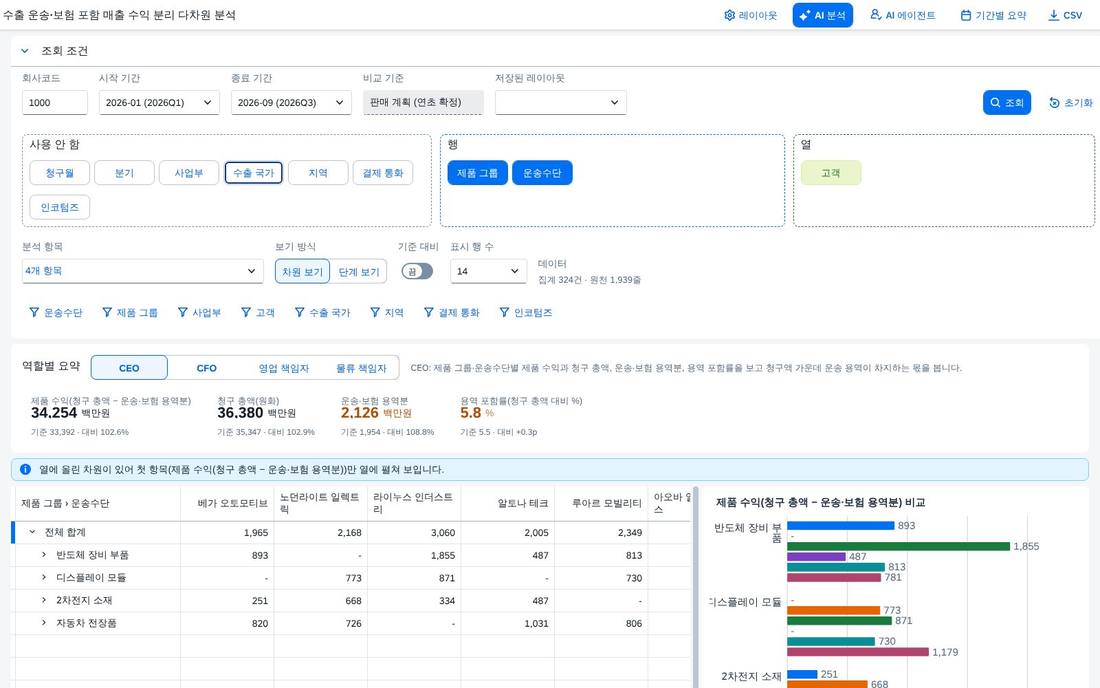This screenshot has height=688, width=1100.
Task: Click the AI 분석 button
Action: (x=822, y=15)
